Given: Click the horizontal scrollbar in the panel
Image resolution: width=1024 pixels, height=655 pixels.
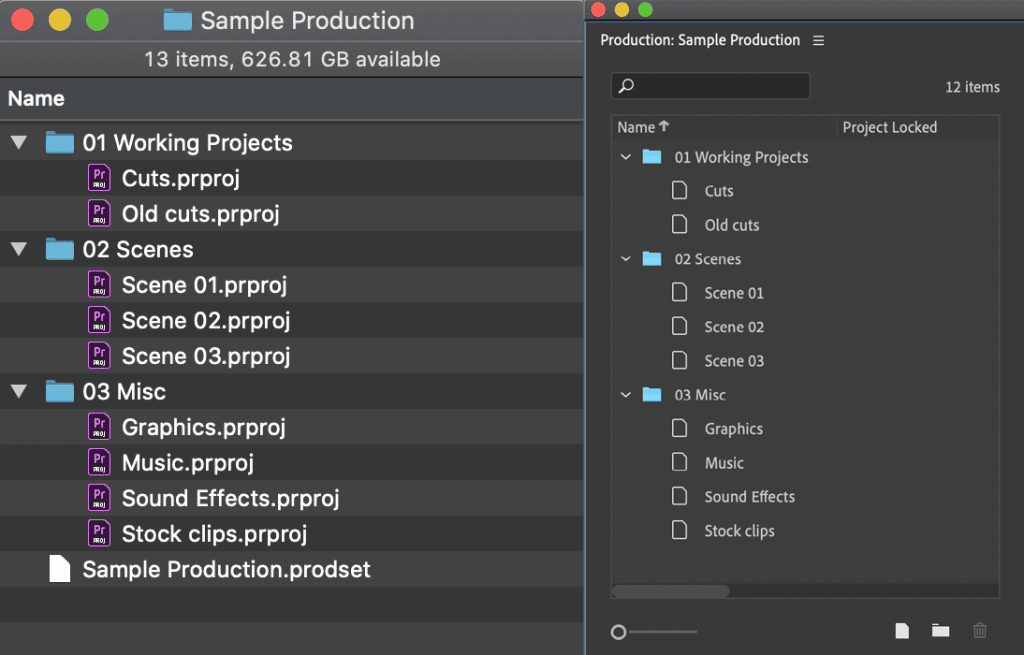Looking at the screenshot, I should 670,591.
